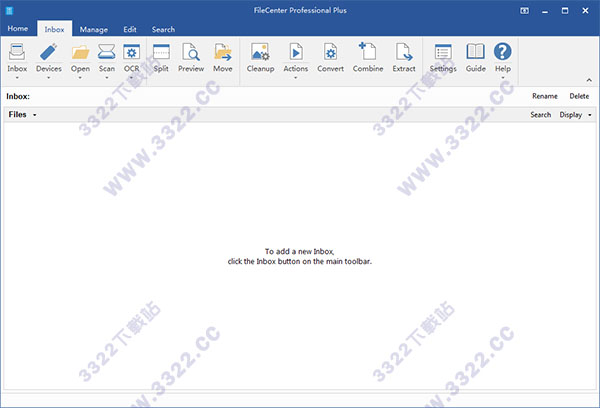
Task: Switch to the Manage tab
Action: [x=94, y=29]
